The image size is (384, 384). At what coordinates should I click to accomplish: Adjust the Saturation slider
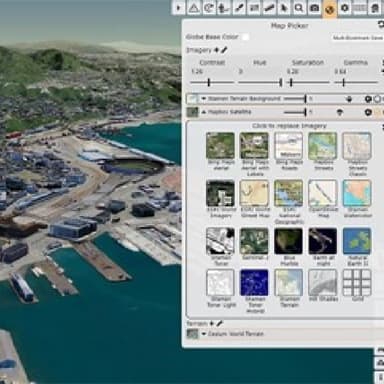point(308,82)
